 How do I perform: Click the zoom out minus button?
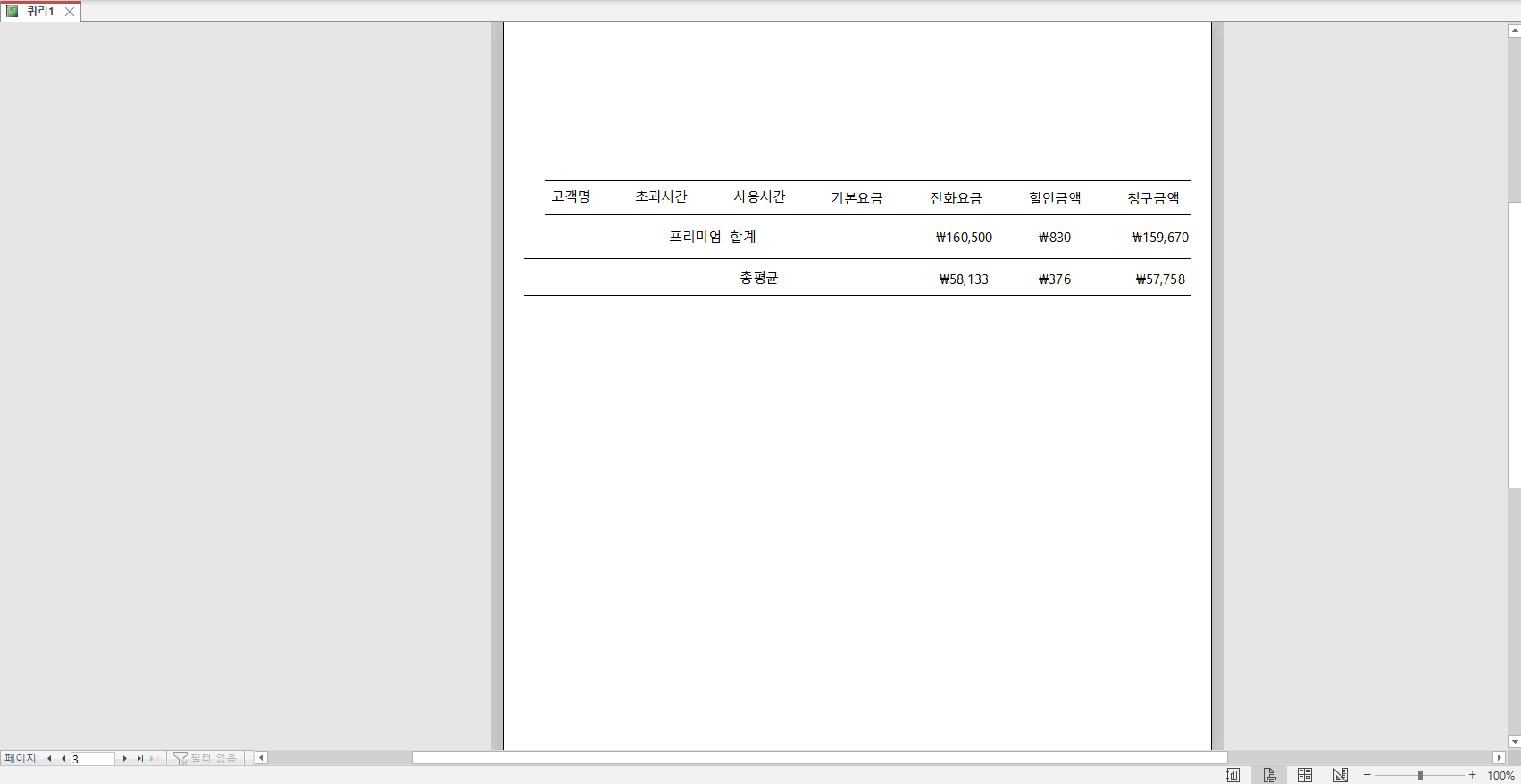pyautogui.click(x=1367, y=775)
